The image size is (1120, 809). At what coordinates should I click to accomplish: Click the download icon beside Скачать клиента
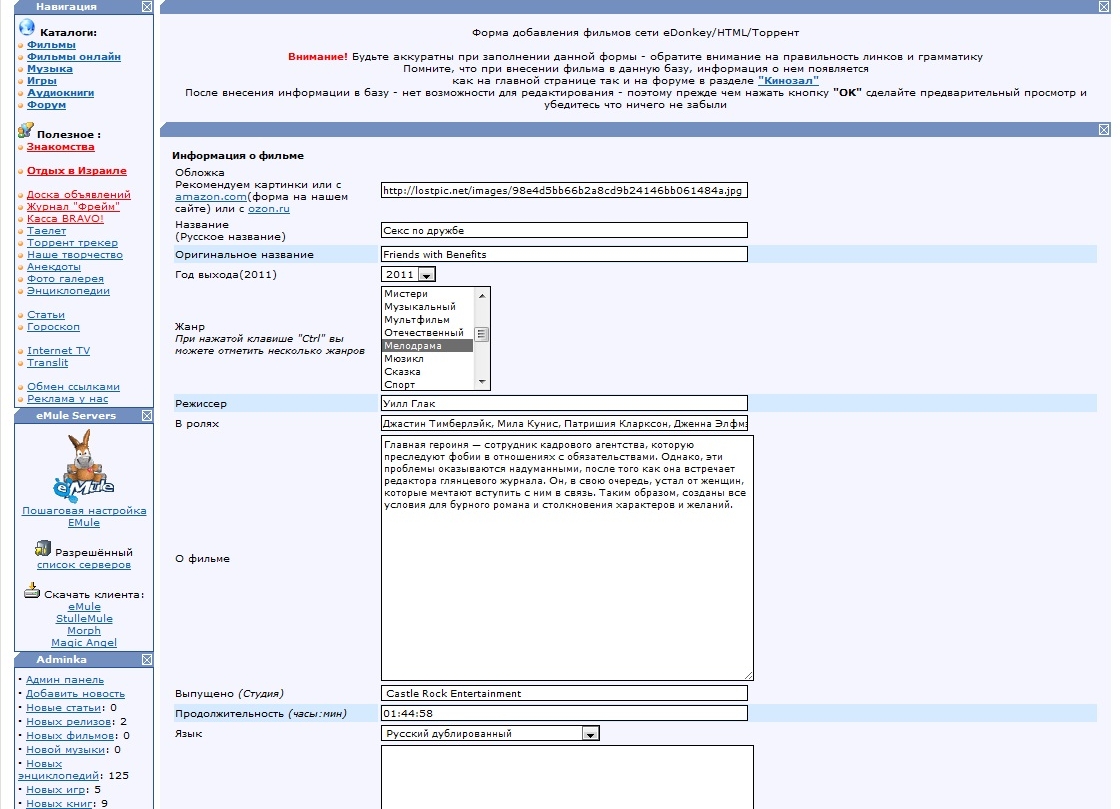click(31, 591)
